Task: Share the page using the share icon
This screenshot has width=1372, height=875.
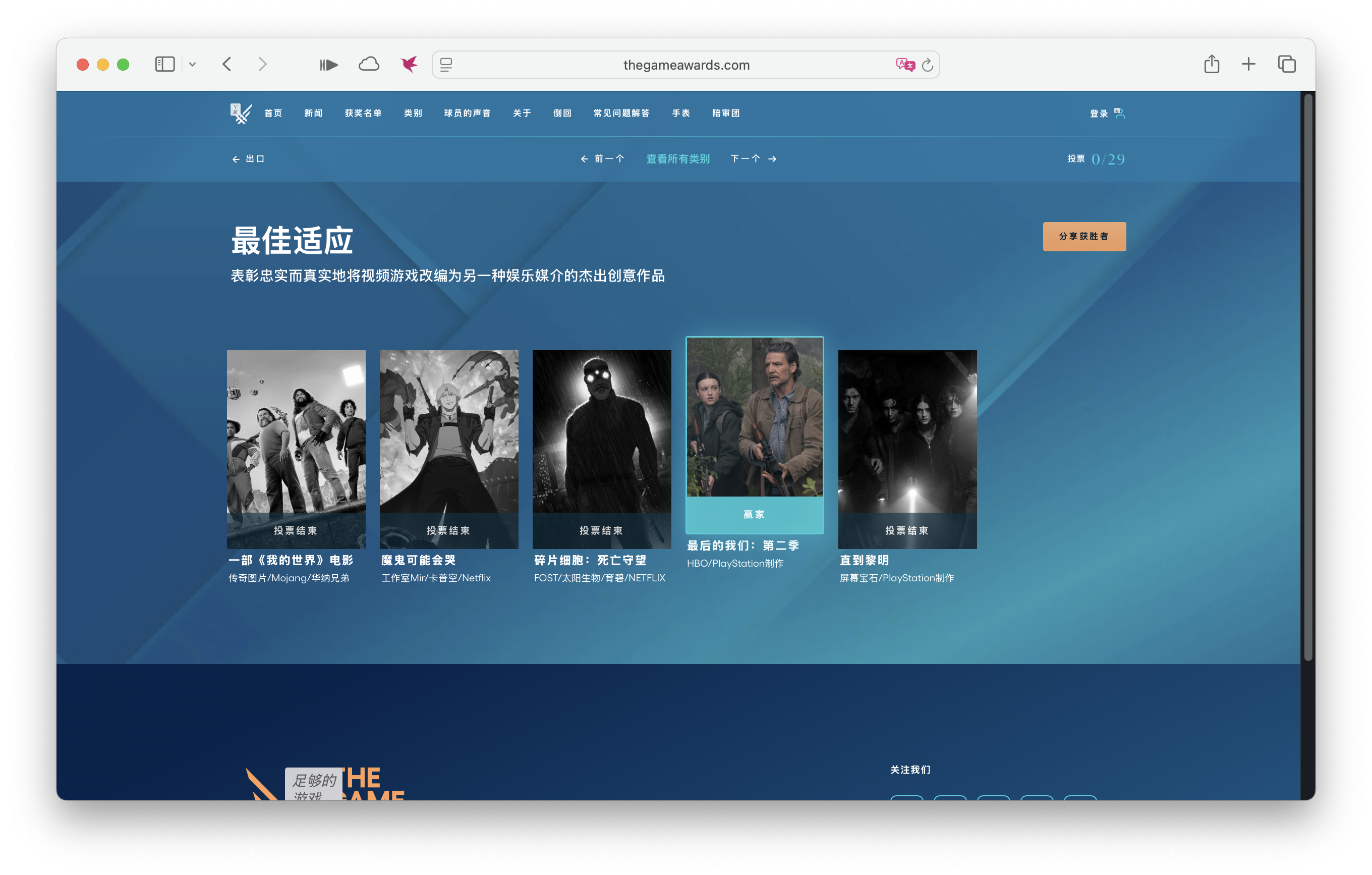Action: [1211, 65]
